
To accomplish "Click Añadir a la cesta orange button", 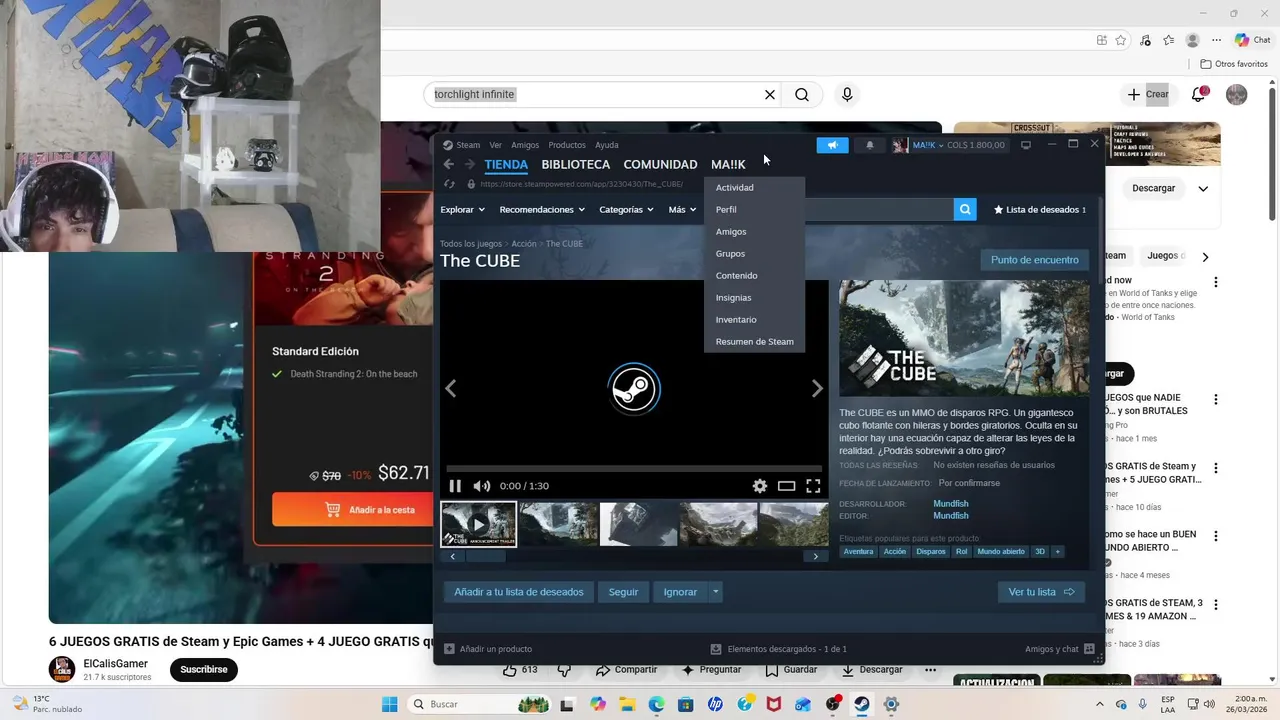I will click(x=369, y=510).
